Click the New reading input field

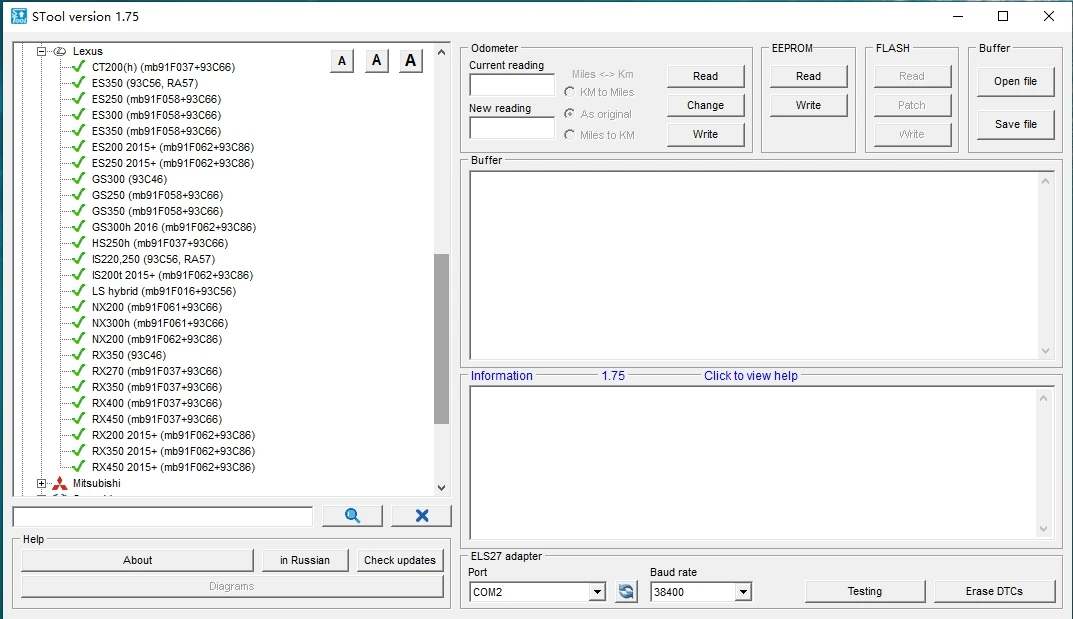[x=511, y=128]
